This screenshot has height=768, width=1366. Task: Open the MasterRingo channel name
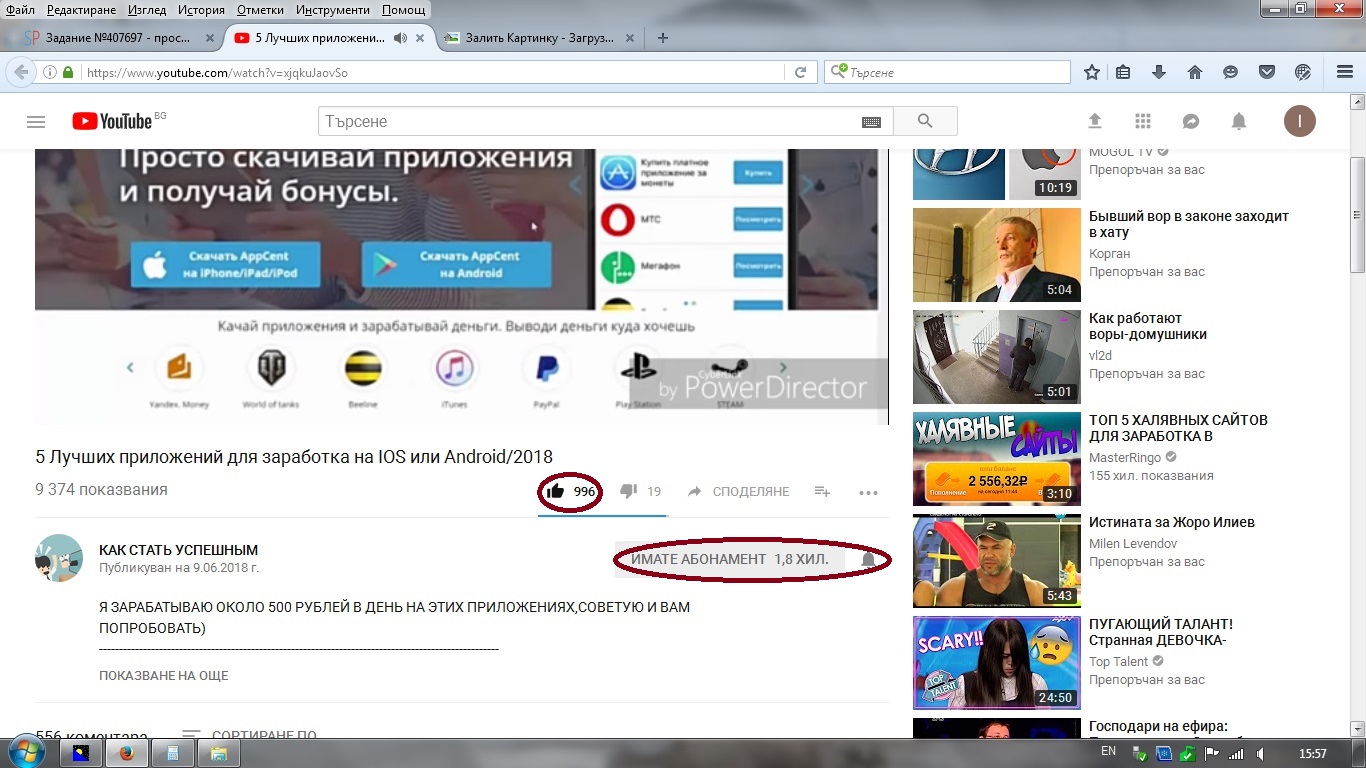1125,457
